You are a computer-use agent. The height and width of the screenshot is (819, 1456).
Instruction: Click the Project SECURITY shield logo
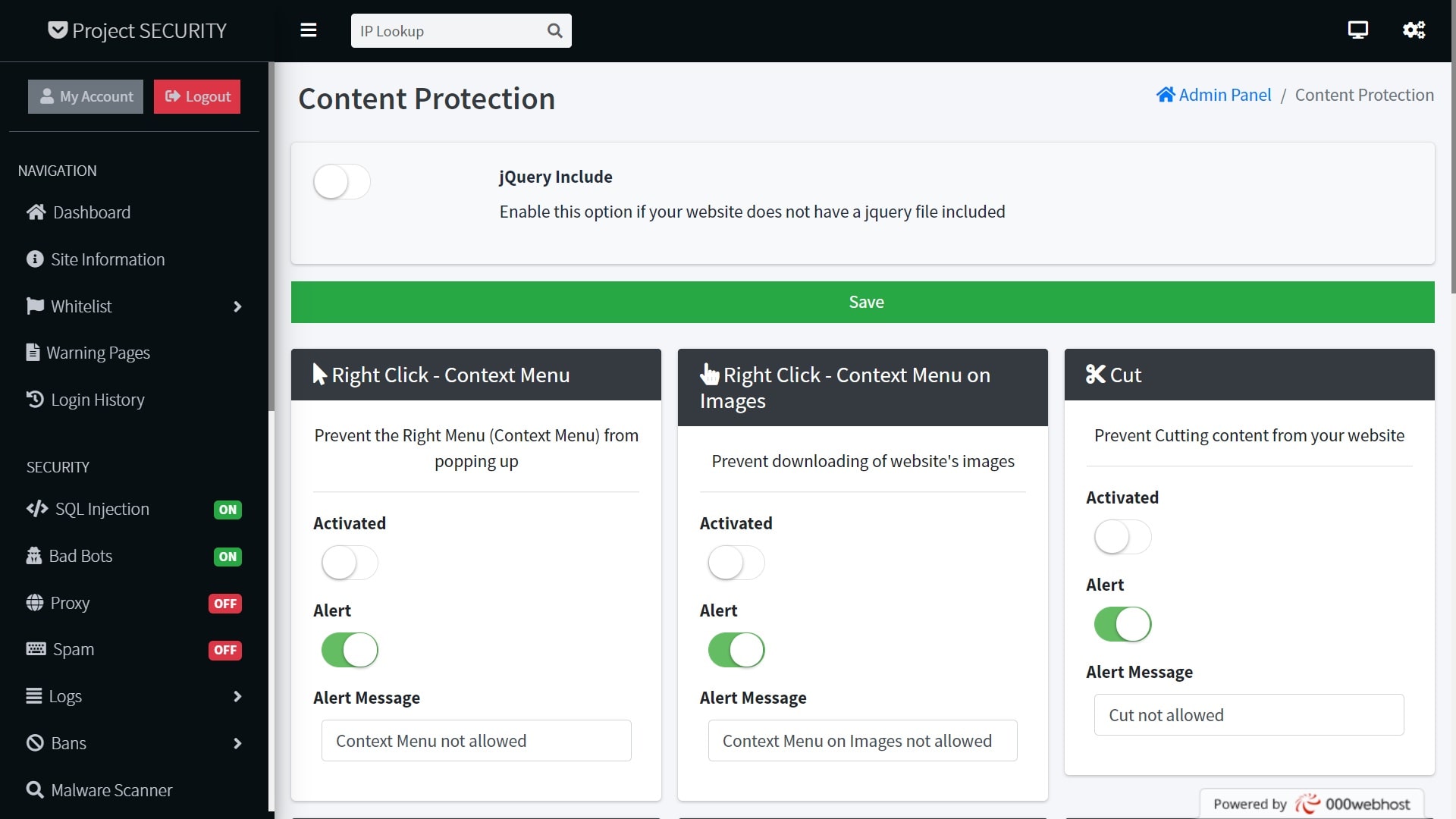tap(58, 30)
